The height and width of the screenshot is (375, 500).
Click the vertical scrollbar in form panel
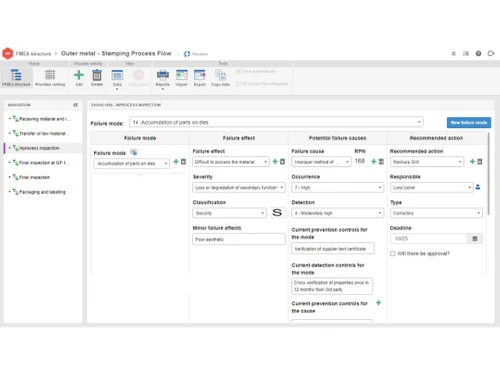489,173
